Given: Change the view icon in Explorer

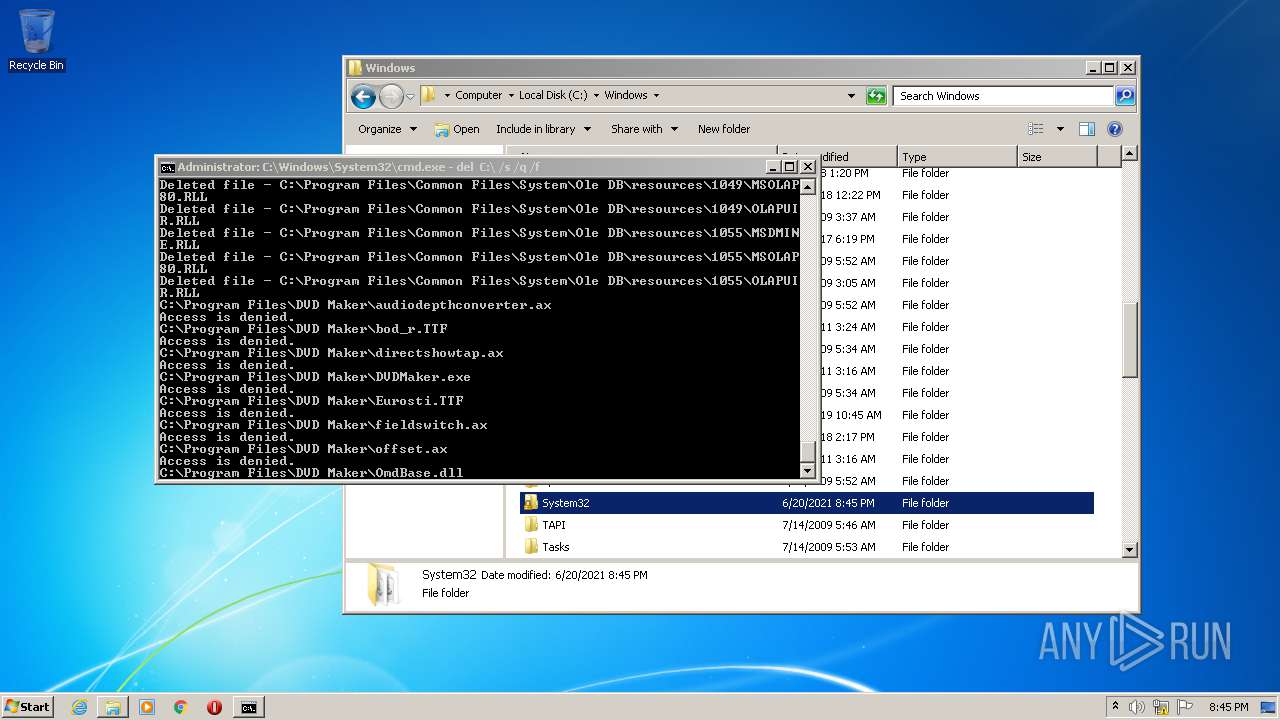Looking at the screenshot, I should click(x=1035, y=129).
